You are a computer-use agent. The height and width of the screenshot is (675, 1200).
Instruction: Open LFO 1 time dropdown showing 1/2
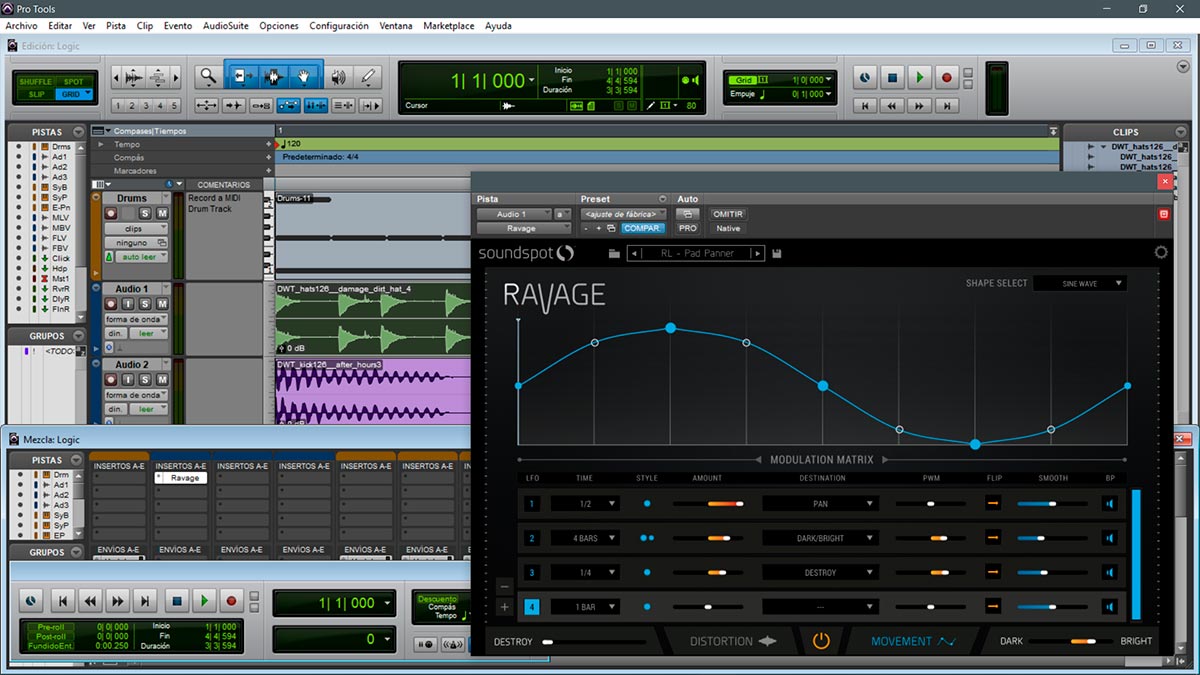tap(585, 504)
